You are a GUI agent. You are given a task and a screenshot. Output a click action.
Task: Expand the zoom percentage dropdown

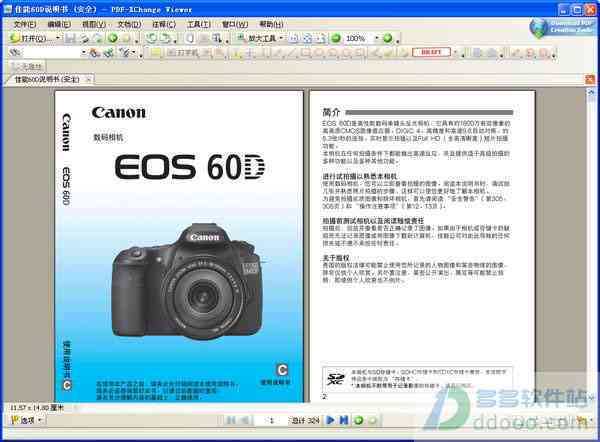377,38
